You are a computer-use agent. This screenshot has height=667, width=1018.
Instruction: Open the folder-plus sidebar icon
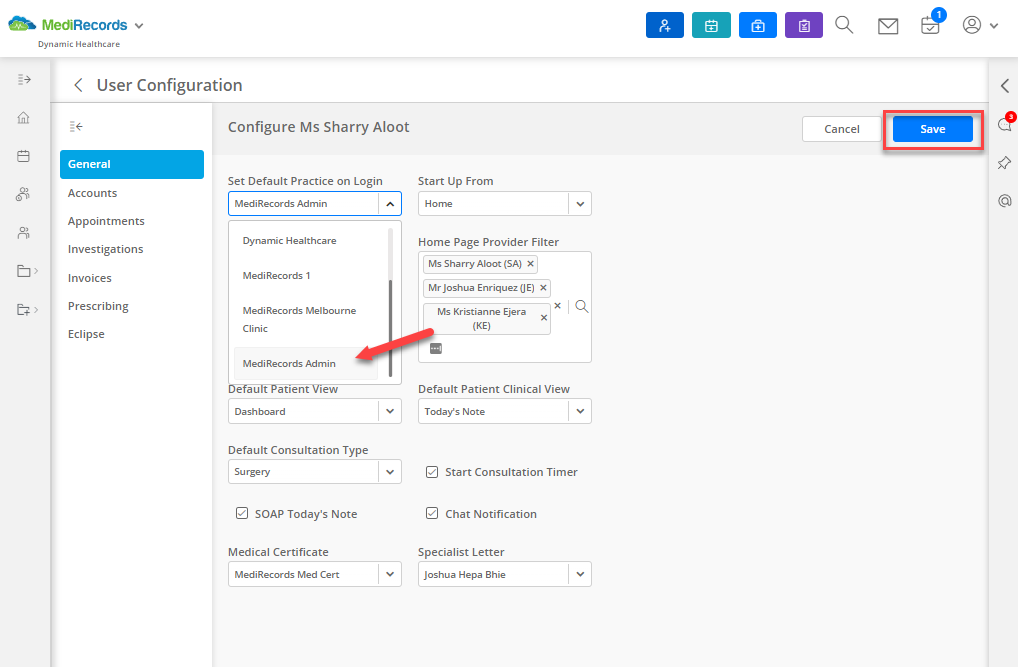point(23,309)
